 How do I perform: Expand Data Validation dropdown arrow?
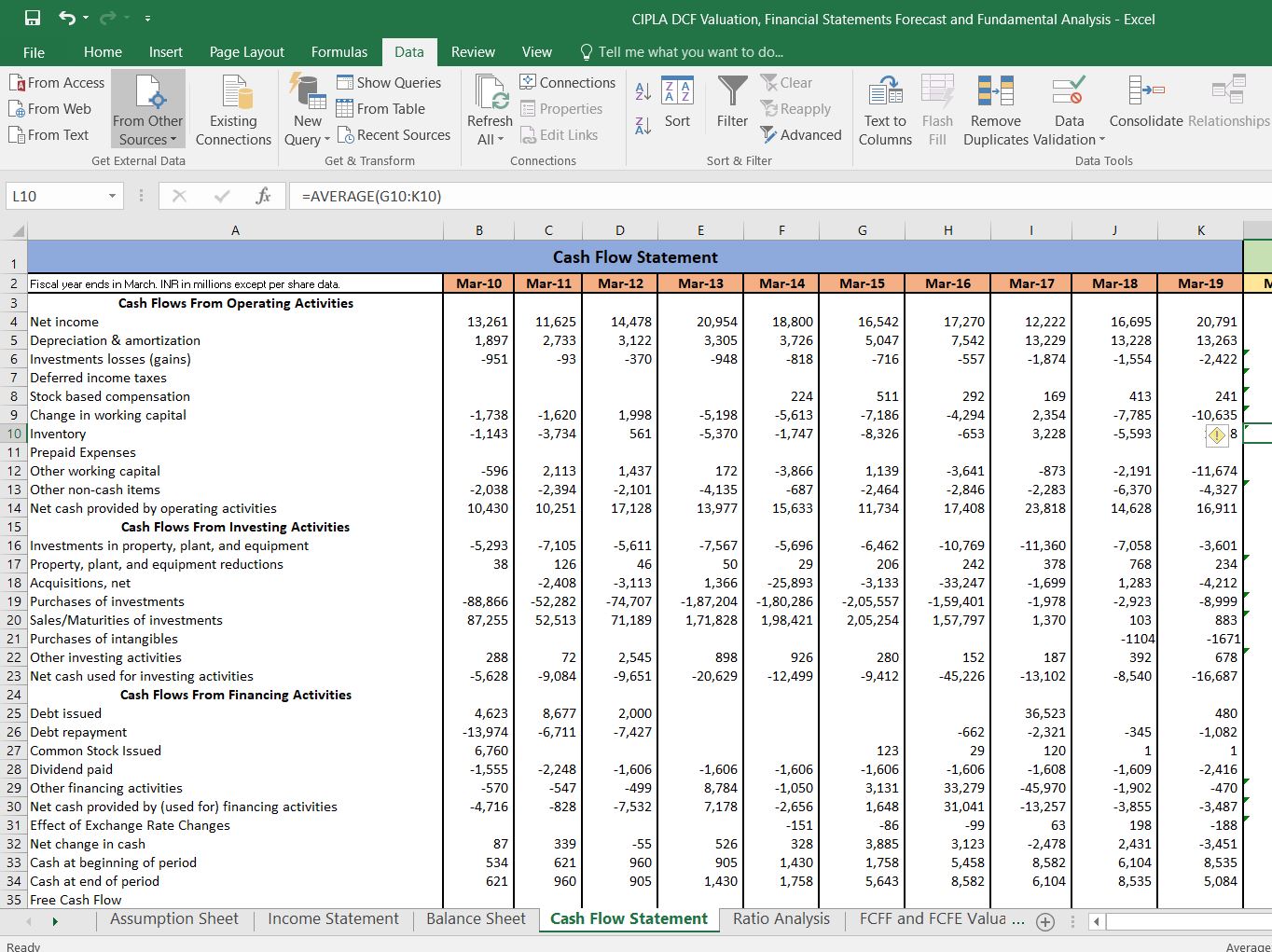pos(1102,140)
